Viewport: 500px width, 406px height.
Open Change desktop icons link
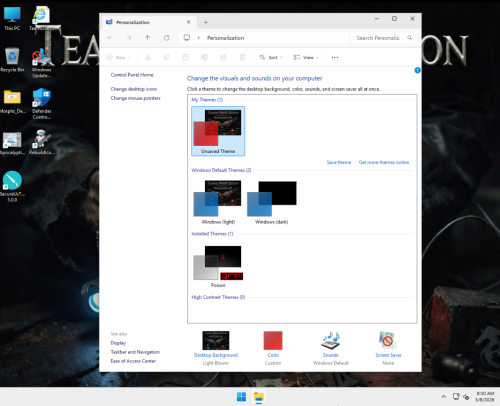pos(134,89)
